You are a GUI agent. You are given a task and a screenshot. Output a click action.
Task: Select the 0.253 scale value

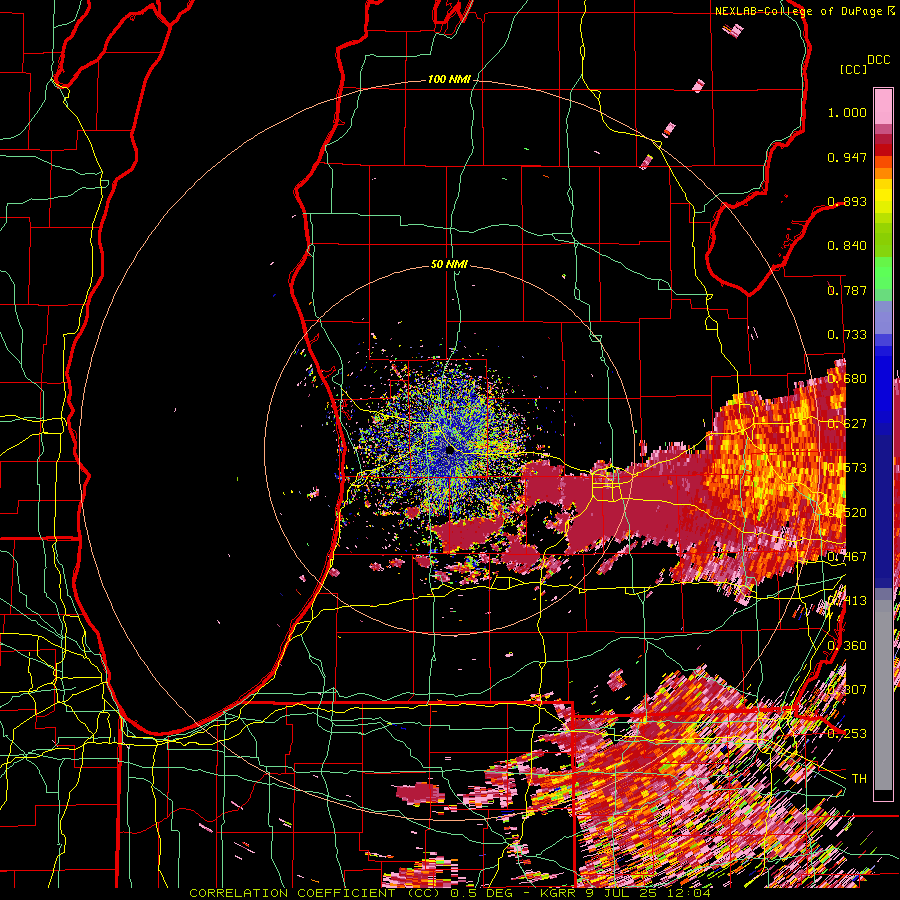pos(847,734)
